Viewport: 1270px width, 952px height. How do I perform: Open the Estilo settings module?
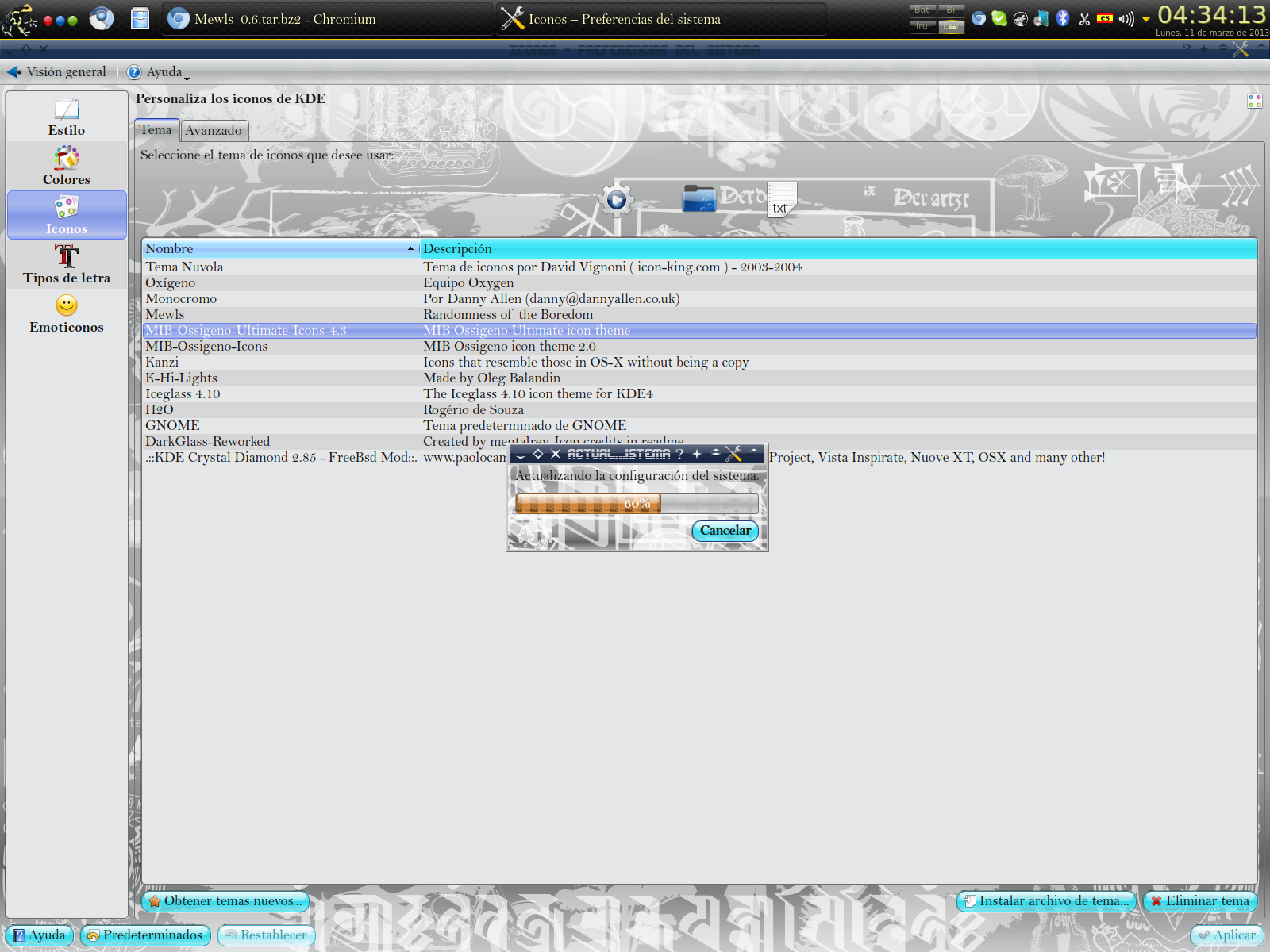click(67, 117)
